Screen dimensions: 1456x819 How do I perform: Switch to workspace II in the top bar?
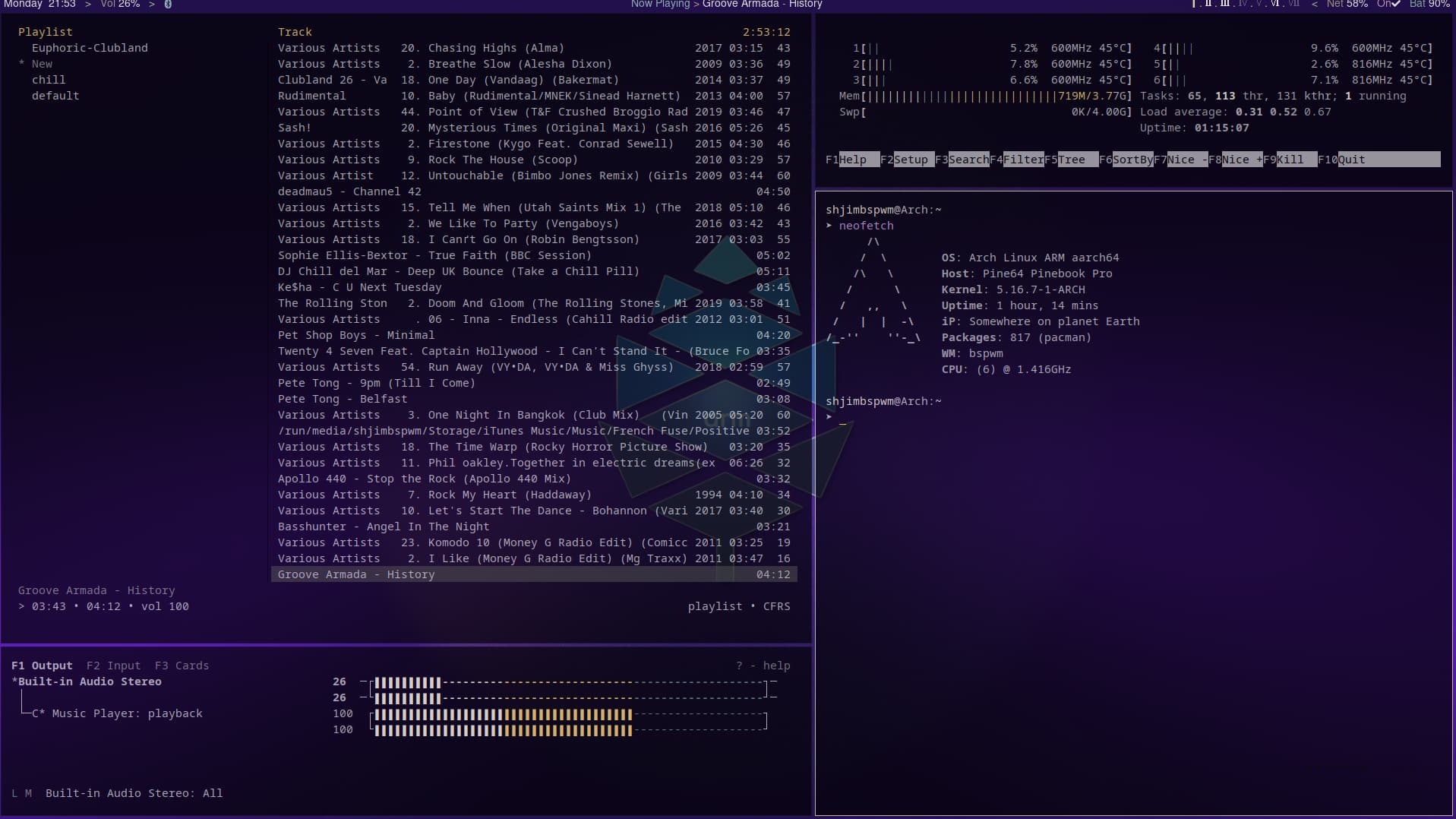1208,4
